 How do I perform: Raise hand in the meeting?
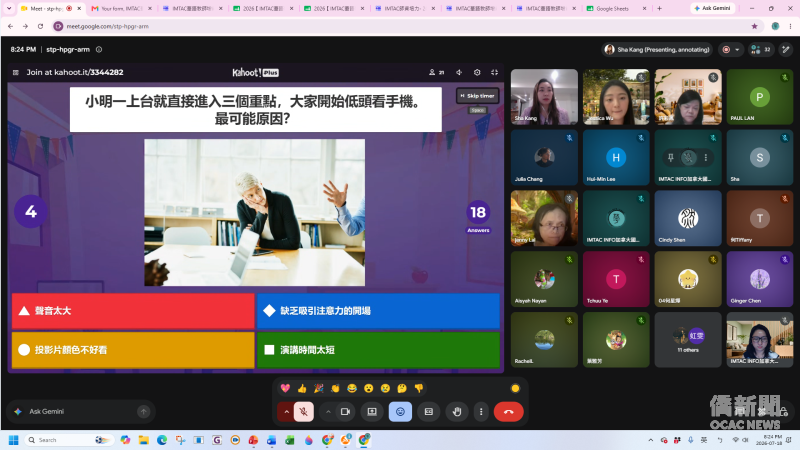457,412
